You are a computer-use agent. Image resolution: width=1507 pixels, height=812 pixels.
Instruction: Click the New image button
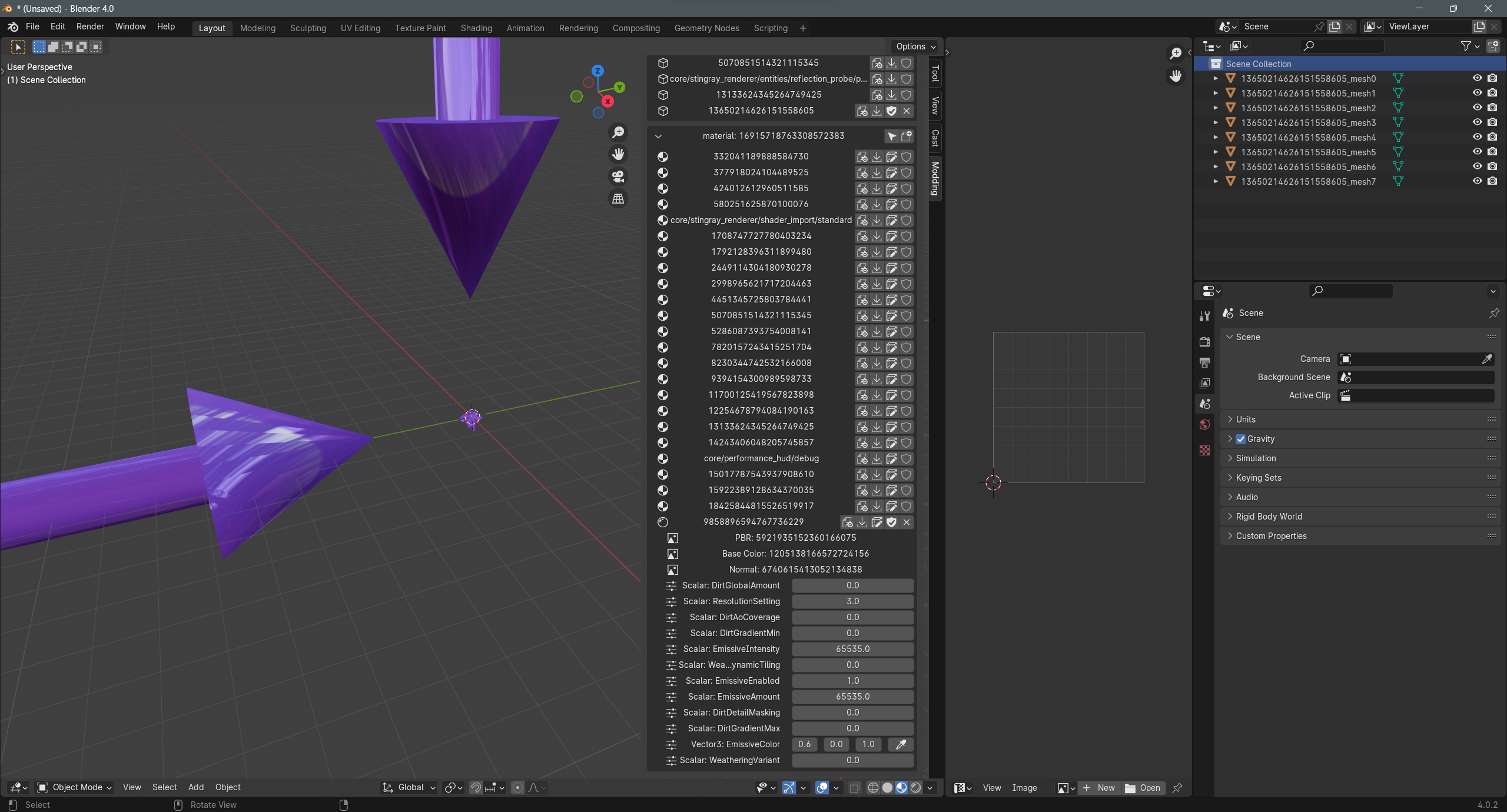(1100, 788)
